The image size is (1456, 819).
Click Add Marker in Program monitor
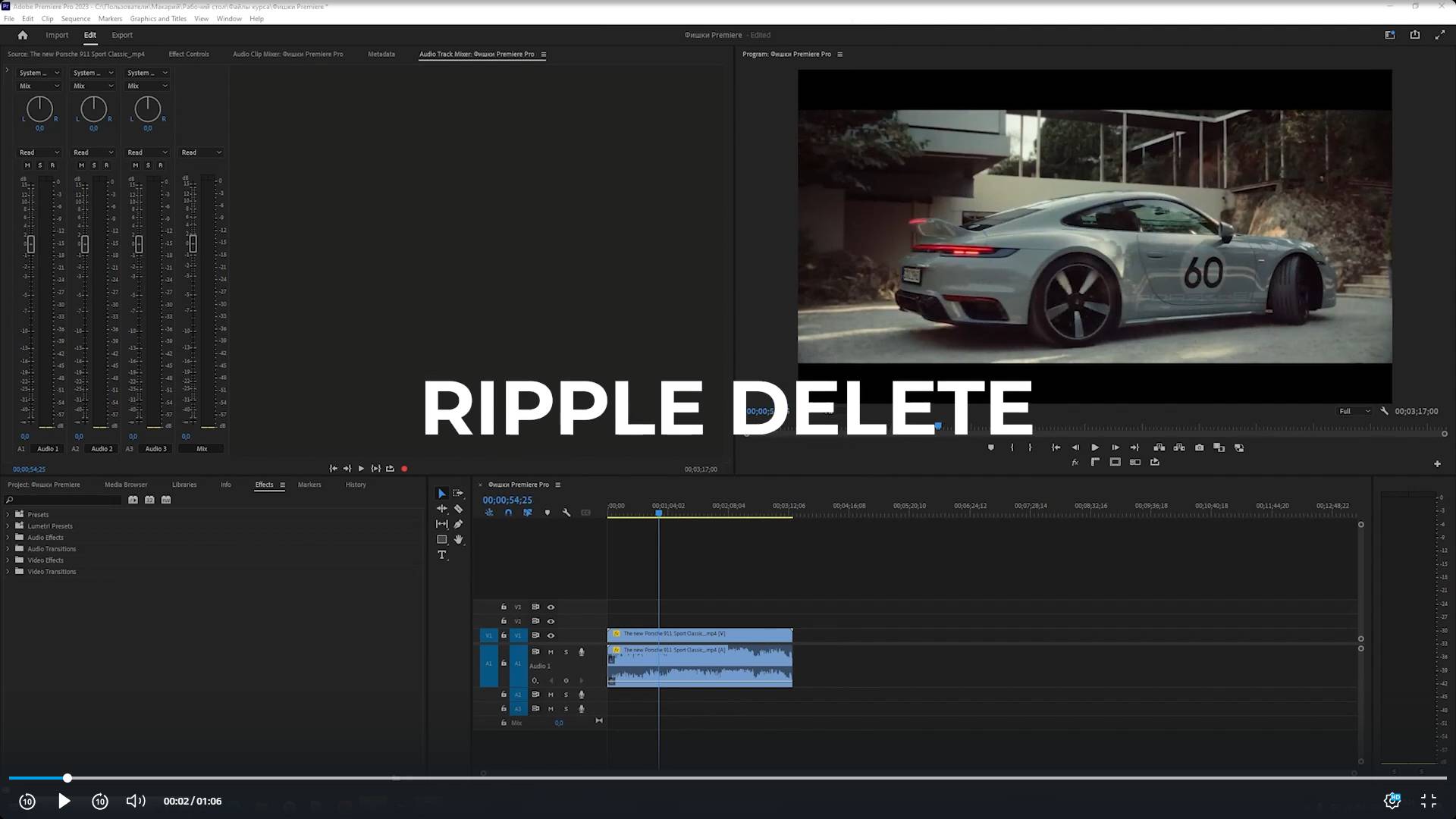990,447
